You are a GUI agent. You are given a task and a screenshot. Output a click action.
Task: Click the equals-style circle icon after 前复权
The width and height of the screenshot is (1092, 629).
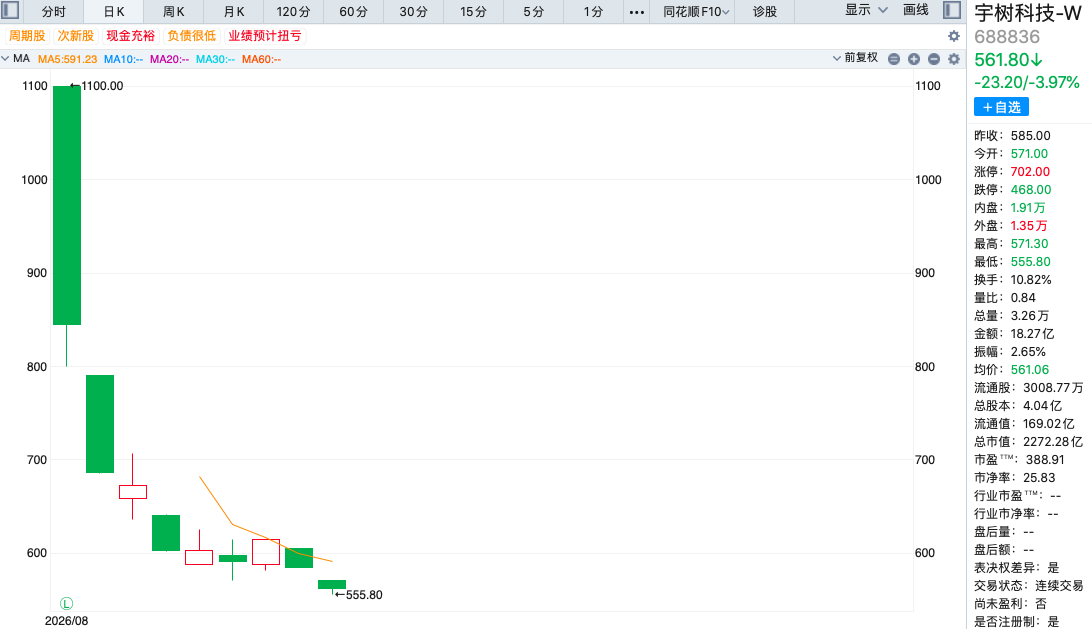(894, 59)
